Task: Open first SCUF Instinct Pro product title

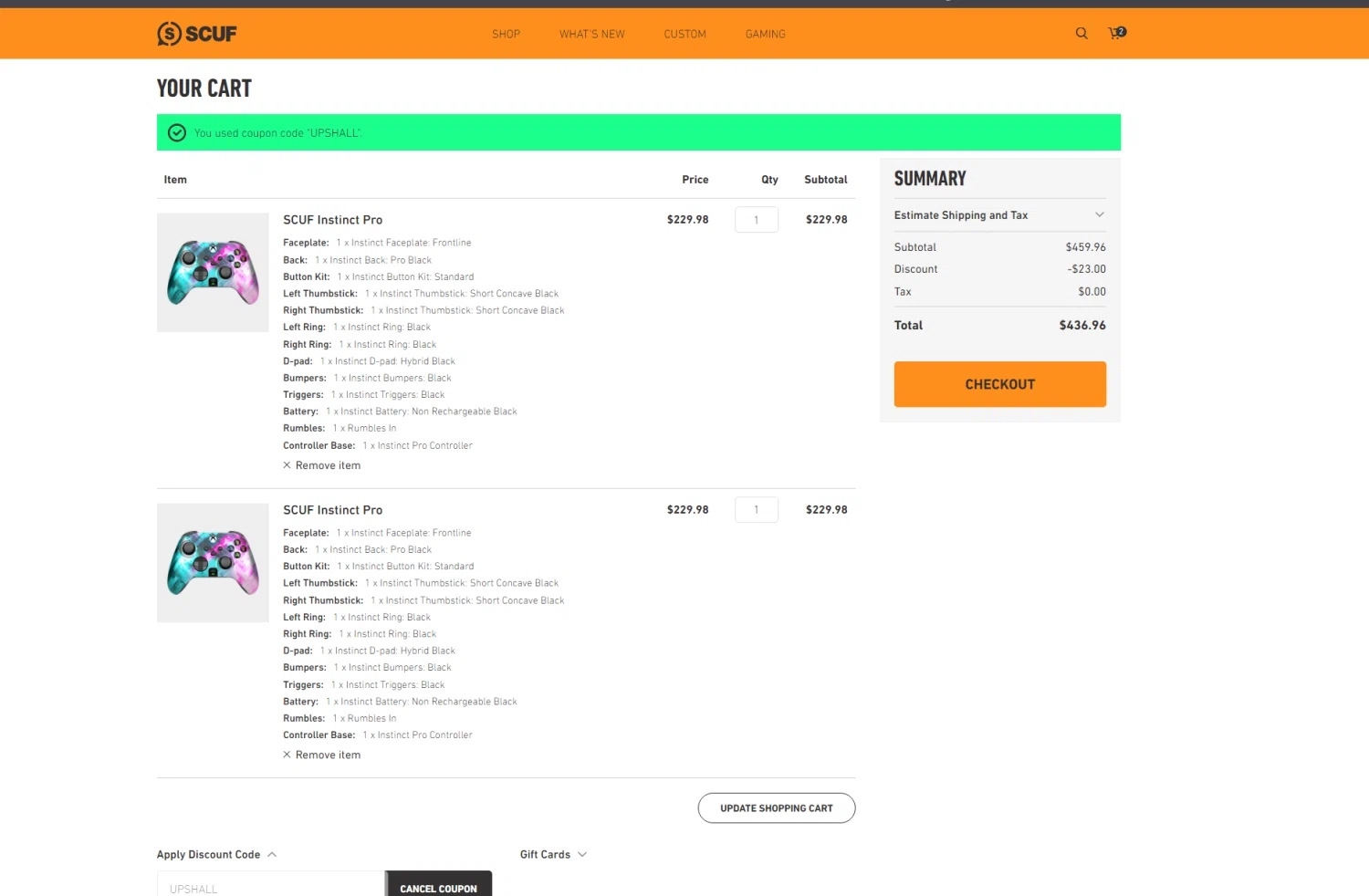Action: pos(332,220)
